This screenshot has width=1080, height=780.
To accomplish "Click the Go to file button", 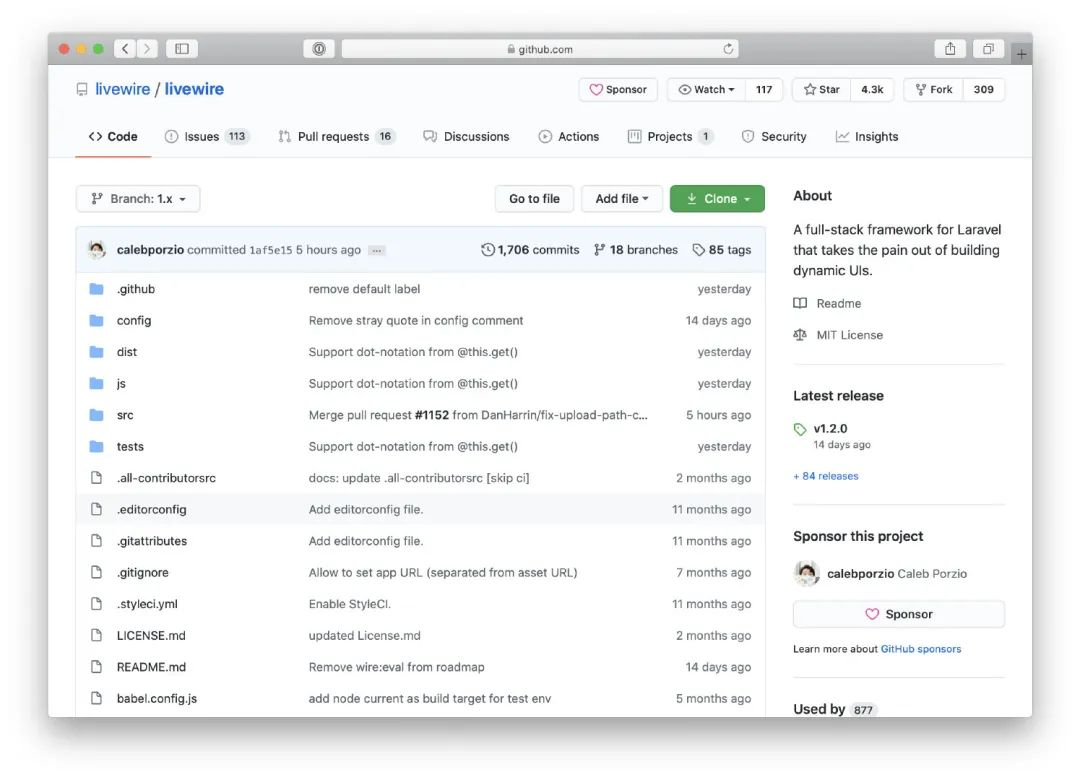I will click(x=534, y=198).
